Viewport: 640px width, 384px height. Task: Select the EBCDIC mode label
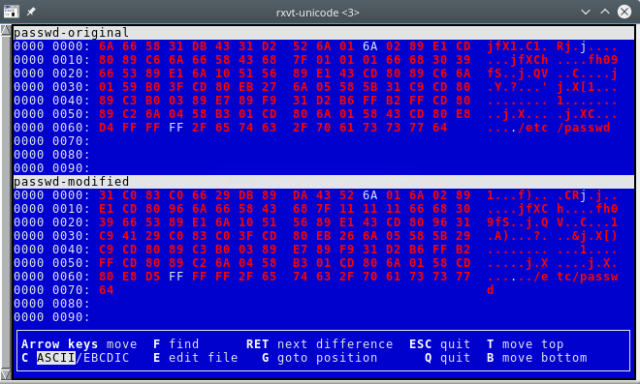pos(105,358)
